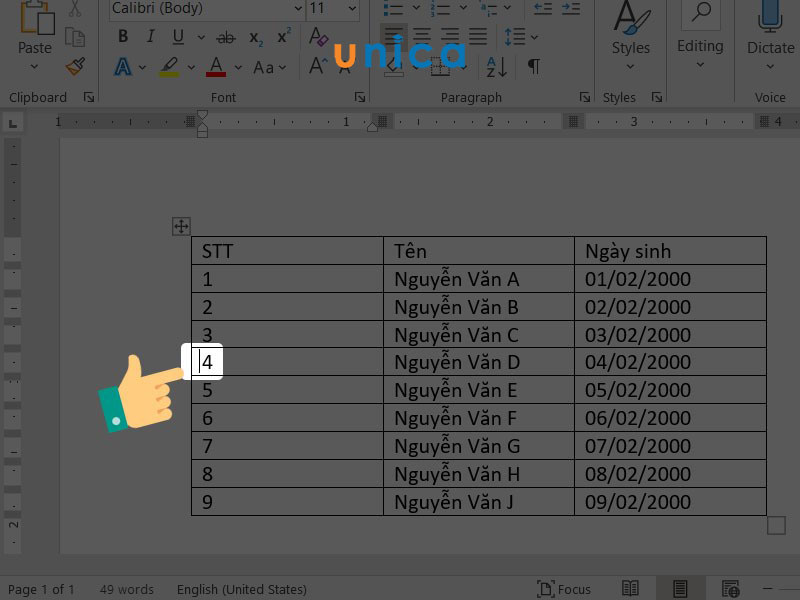800x600 pixels.
Task: Toggle Strikethrough formatting
Action: (226, 37)
